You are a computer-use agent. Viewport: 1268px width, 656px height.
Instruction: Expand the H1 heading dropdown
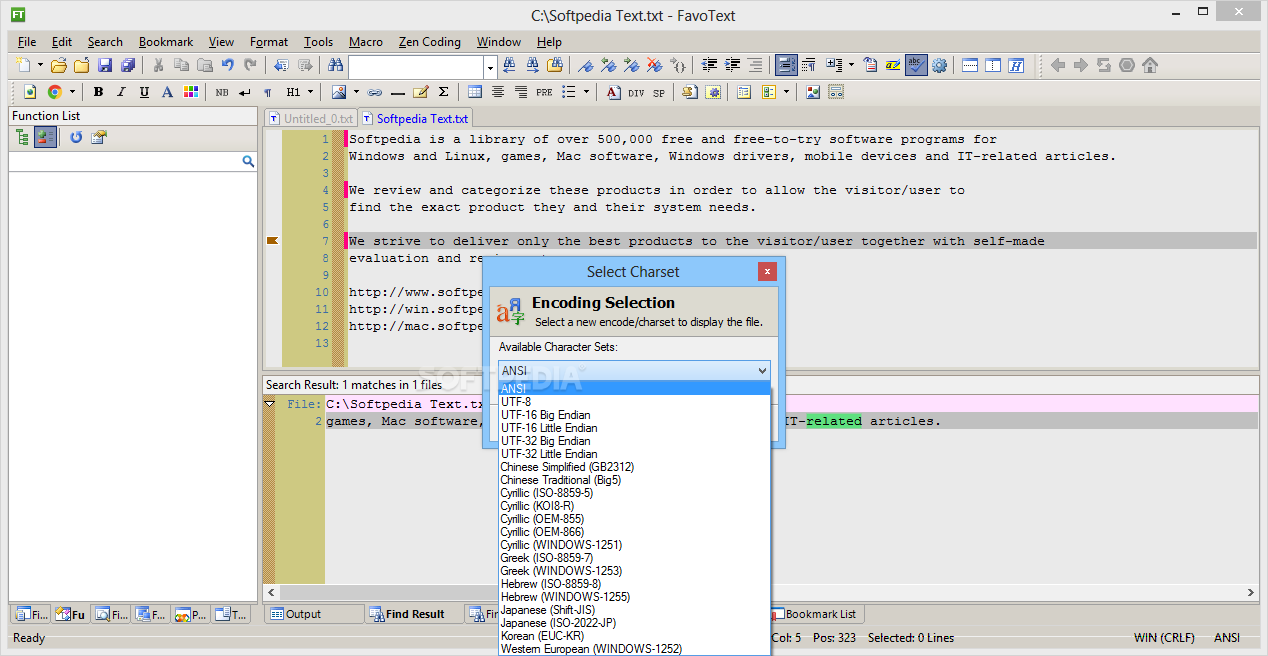pos(310,92)
